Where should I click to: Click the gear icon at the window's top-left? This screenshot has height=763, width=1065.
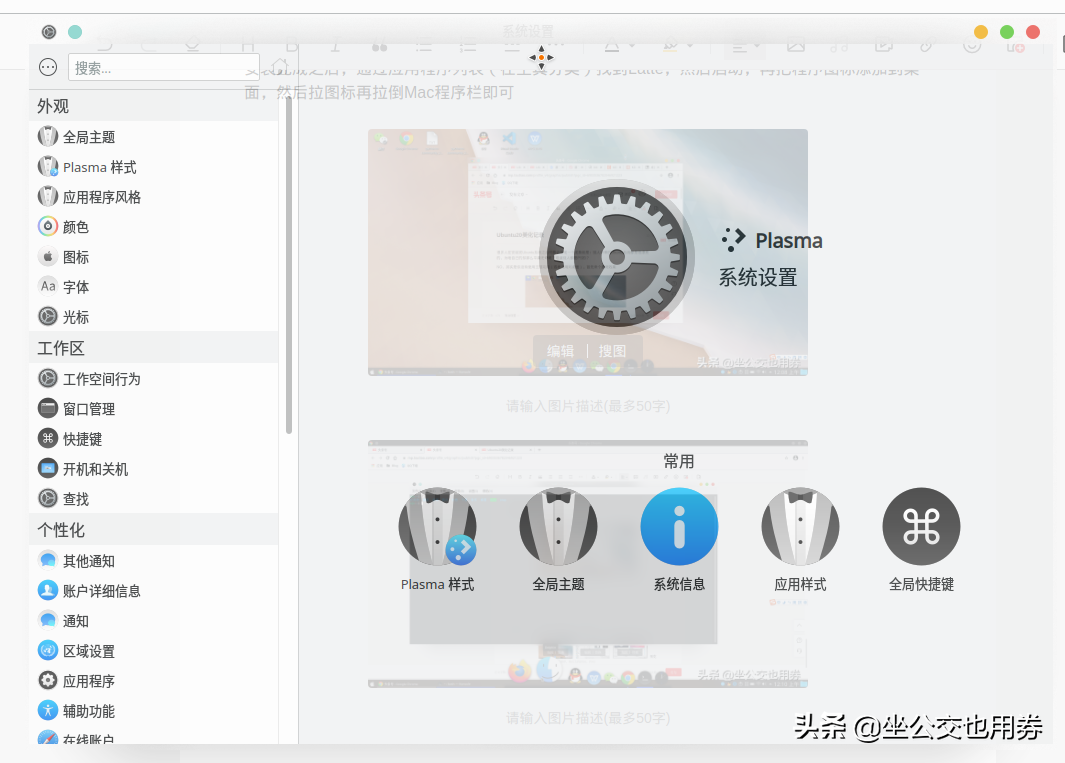click(49, 32)
